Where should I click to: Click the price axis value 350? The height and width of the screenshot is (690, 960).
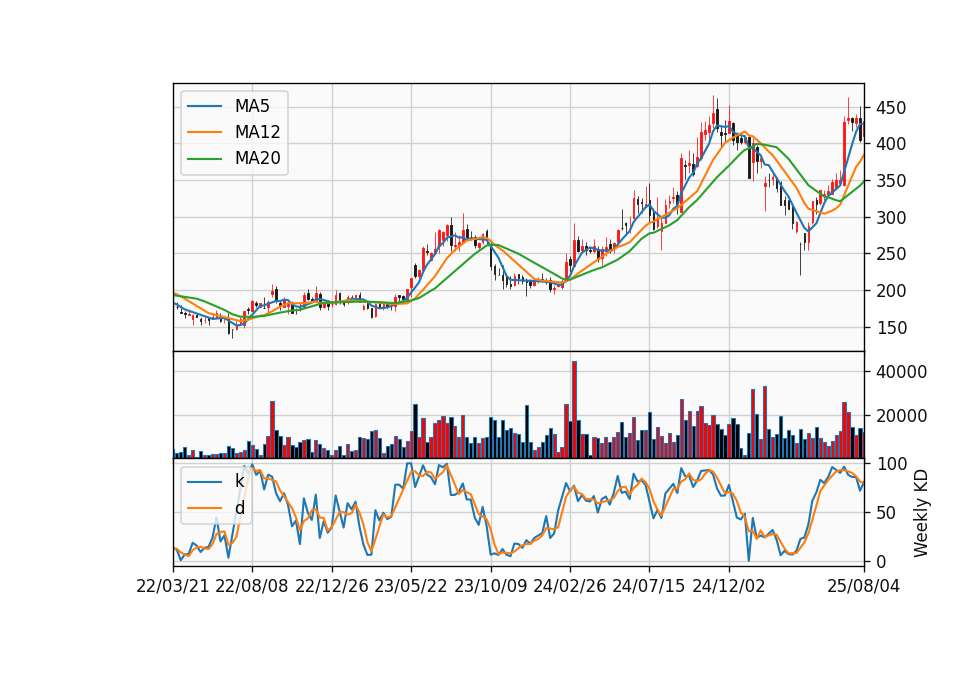pos(891,181)
